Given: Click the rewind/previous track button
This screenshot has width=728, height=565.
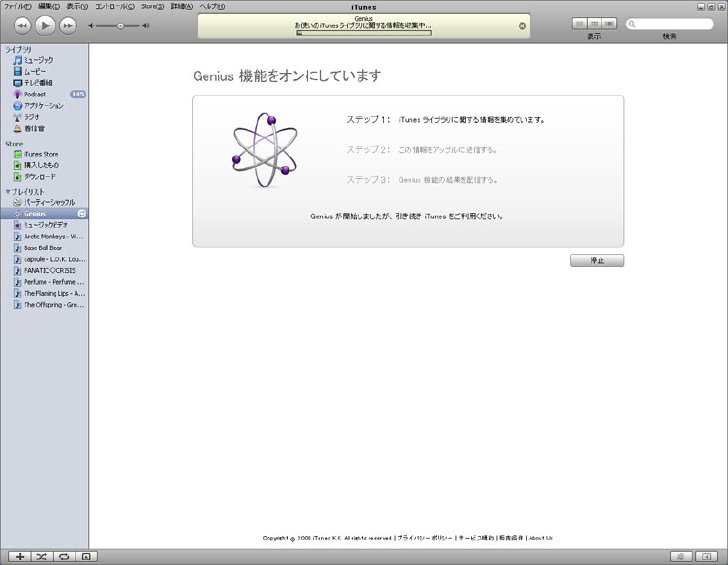Looking at the screenshot, I should 22,26.
